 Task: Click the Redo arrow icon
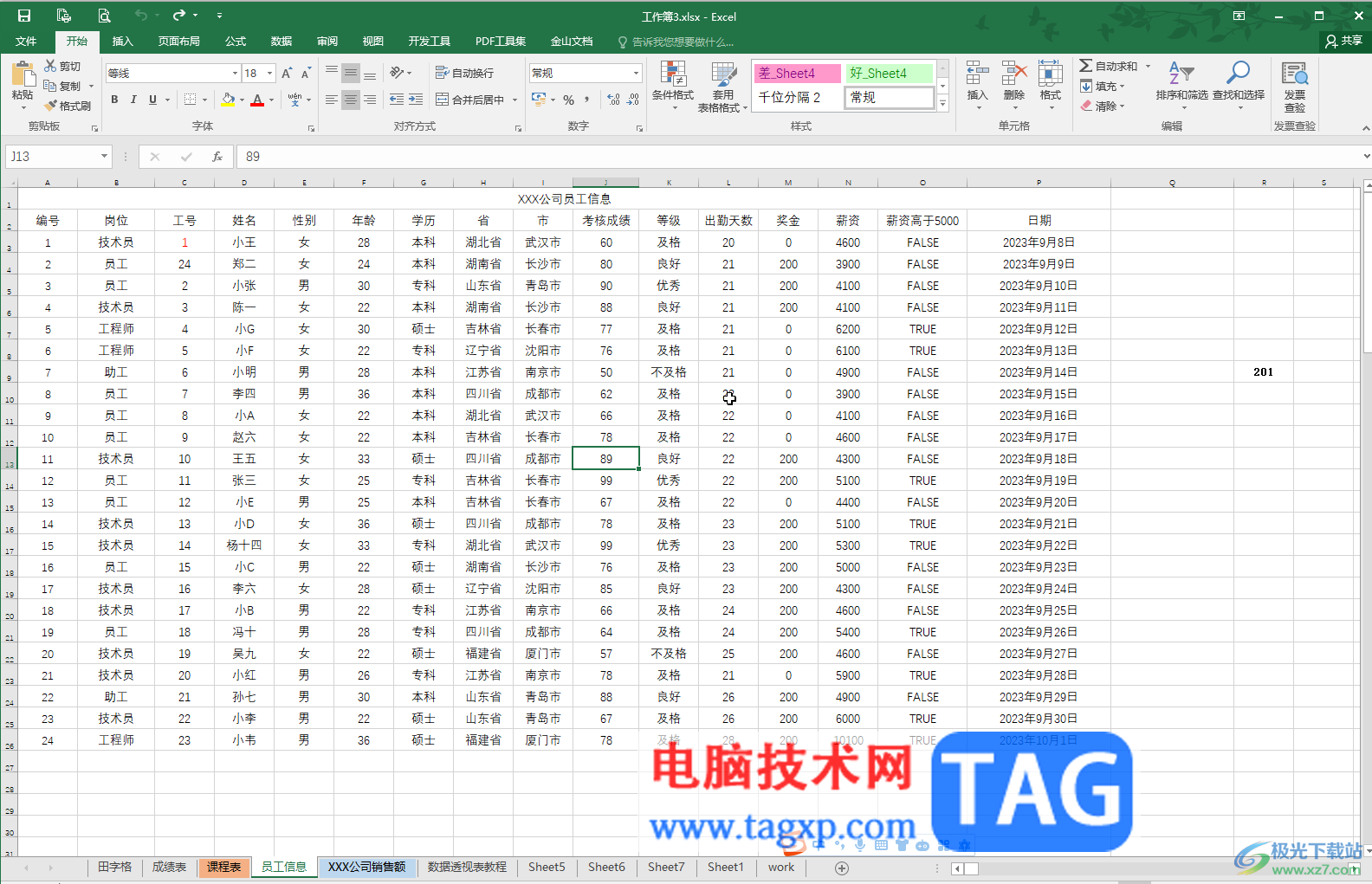tap(178, 16)
